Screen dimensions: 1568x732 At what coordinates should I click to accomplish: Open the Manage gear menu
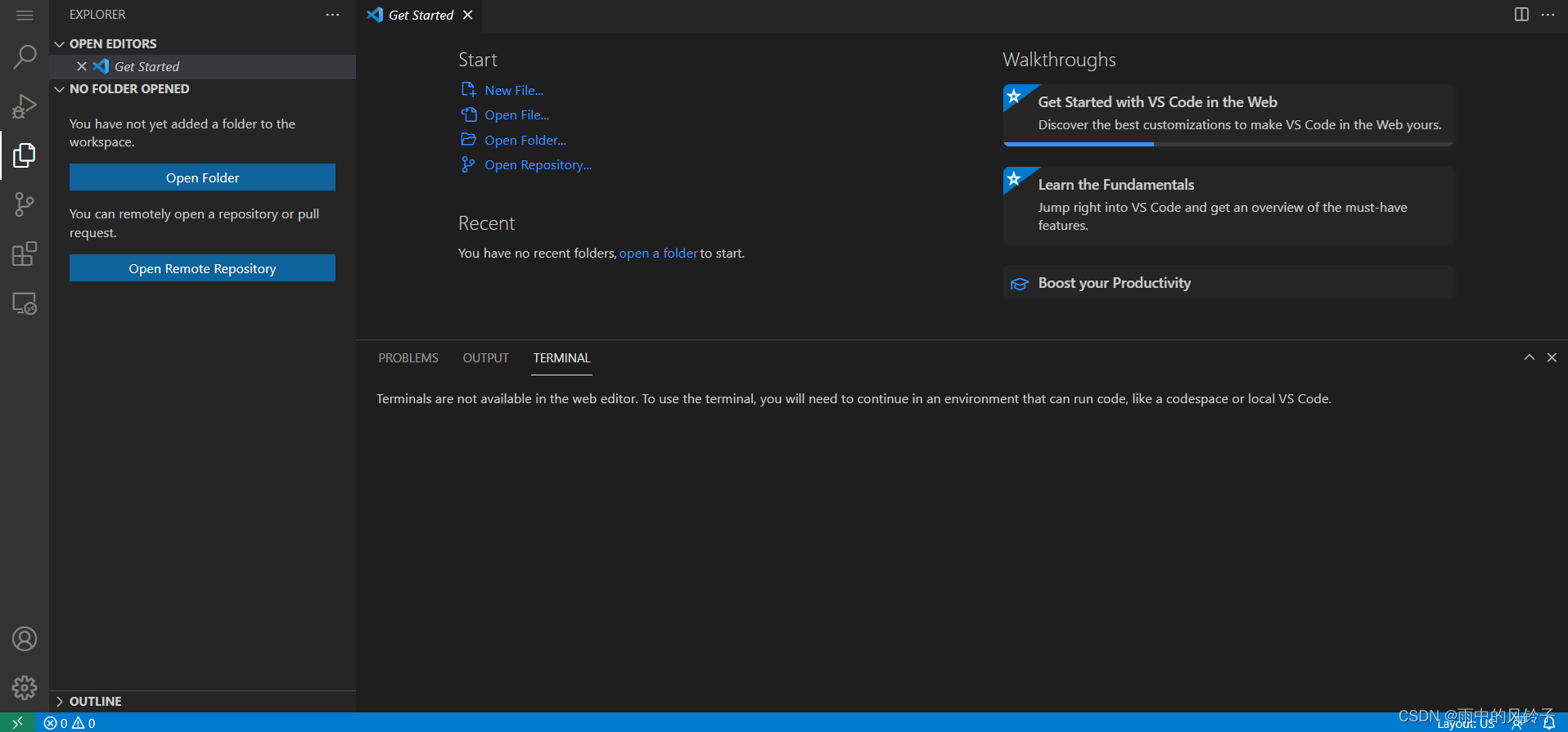coord(25,688)
